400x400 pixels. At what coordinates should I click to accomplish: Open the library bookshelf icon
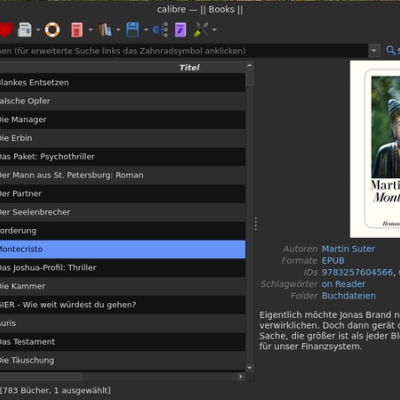coord(105,30)
